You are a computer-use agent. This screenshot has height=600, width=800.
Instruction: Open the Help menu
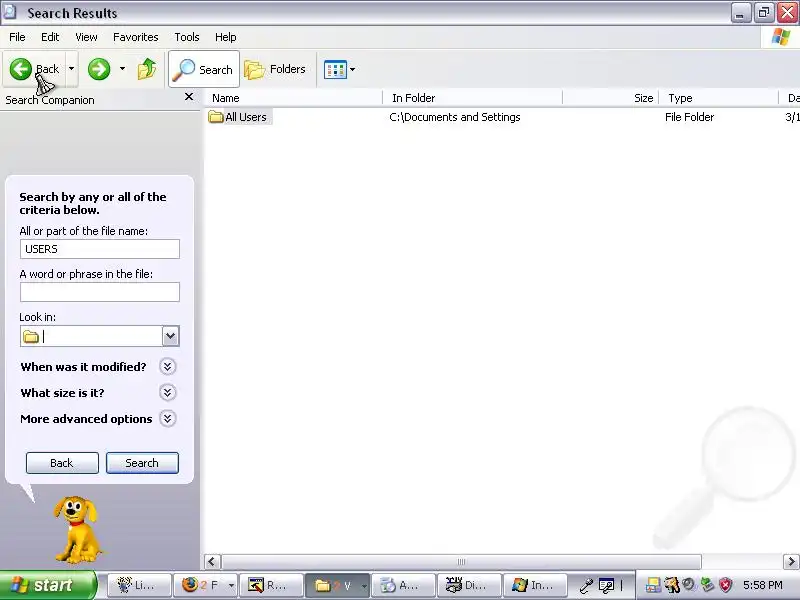pyautogui.click(x=226, y=37)
